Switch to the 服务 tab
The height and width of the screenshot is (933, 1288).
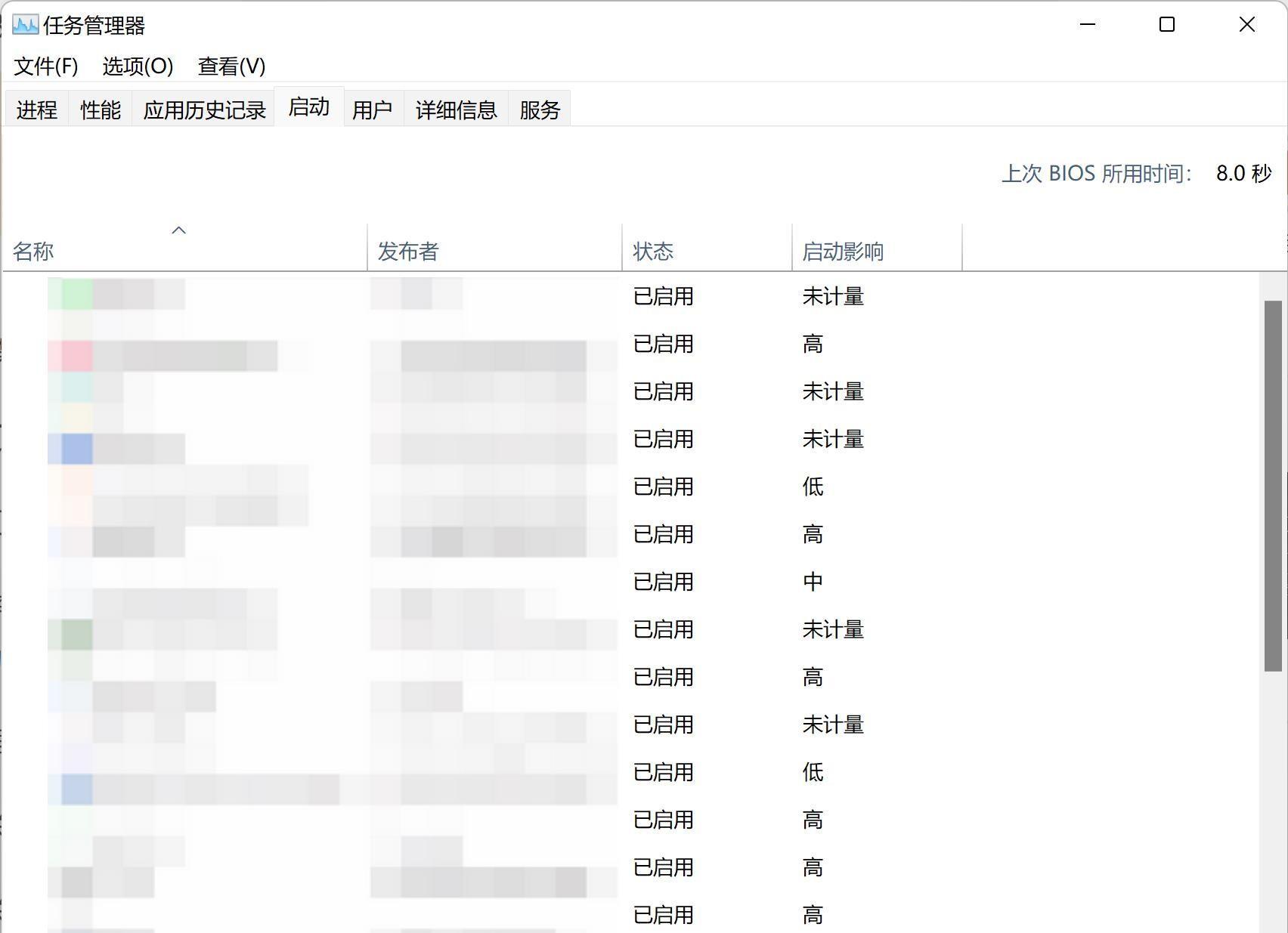[540, 110]
